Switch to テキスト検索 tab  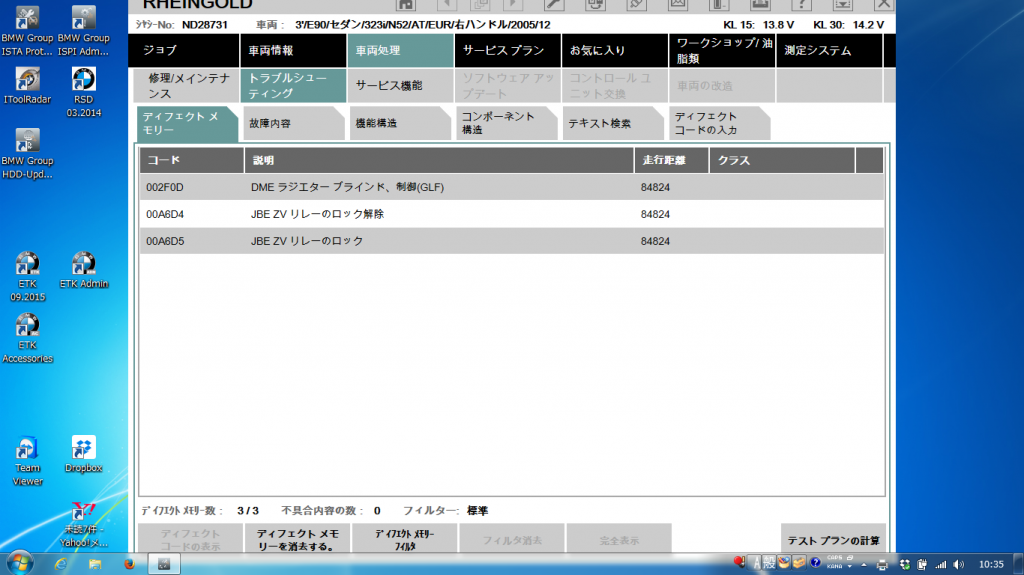pos(613,123)
